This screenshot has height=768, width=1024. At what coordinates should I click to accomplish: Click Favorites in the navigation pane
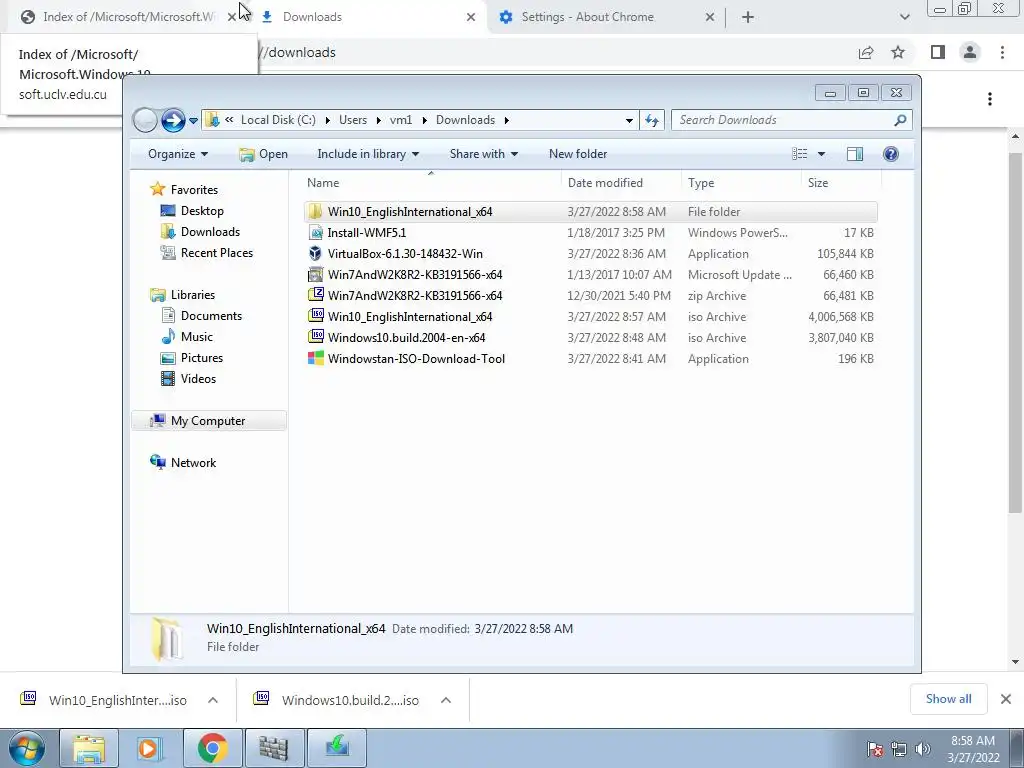(194, 189)
